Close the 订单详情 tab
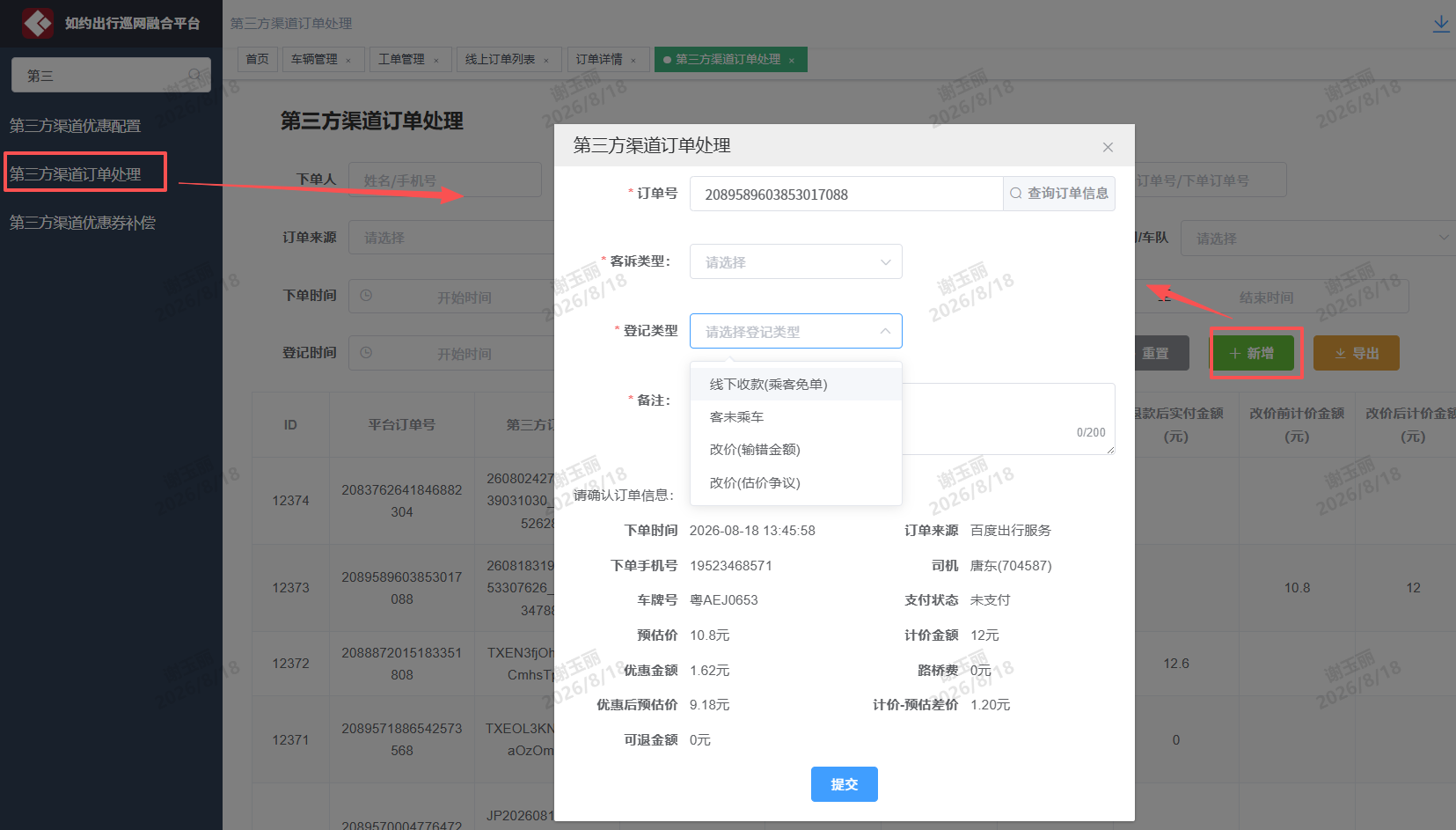1456x830 pixels. pyautogui.click(x=633, y=61)
